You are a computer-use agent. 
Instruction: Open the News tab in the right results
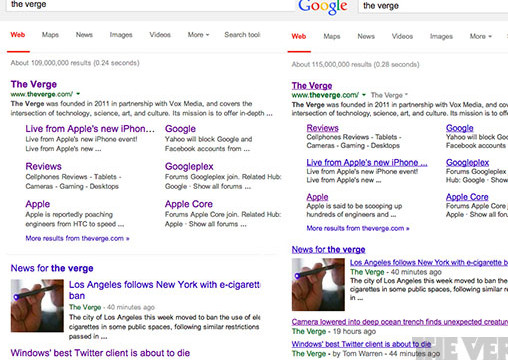[x=366, y=36]
